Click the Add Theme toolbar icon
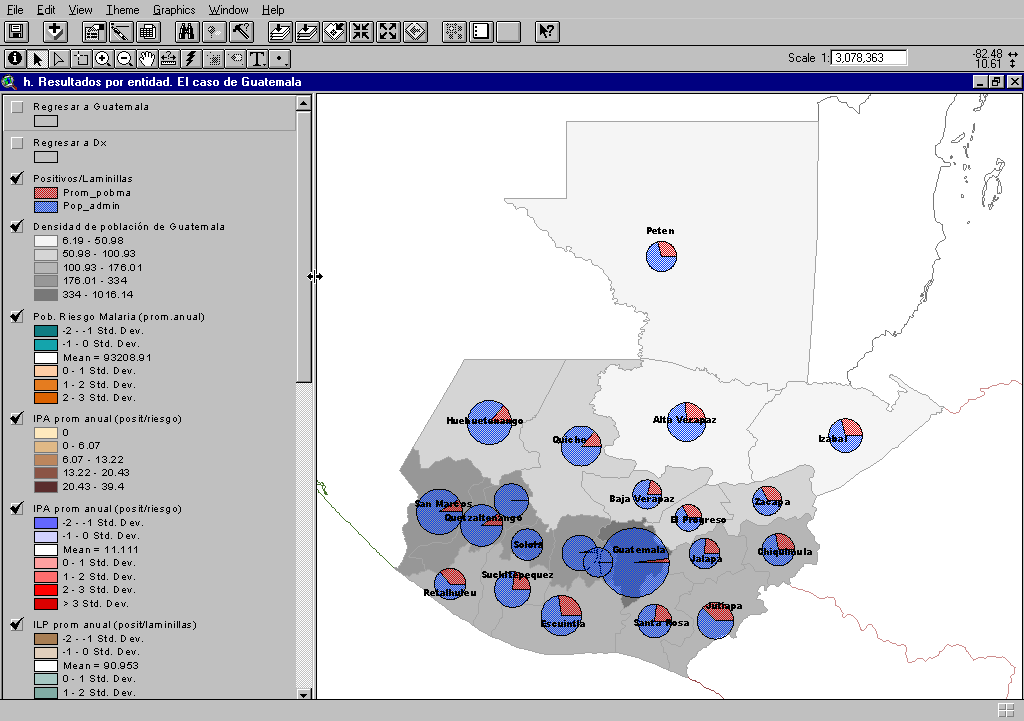 54,32
